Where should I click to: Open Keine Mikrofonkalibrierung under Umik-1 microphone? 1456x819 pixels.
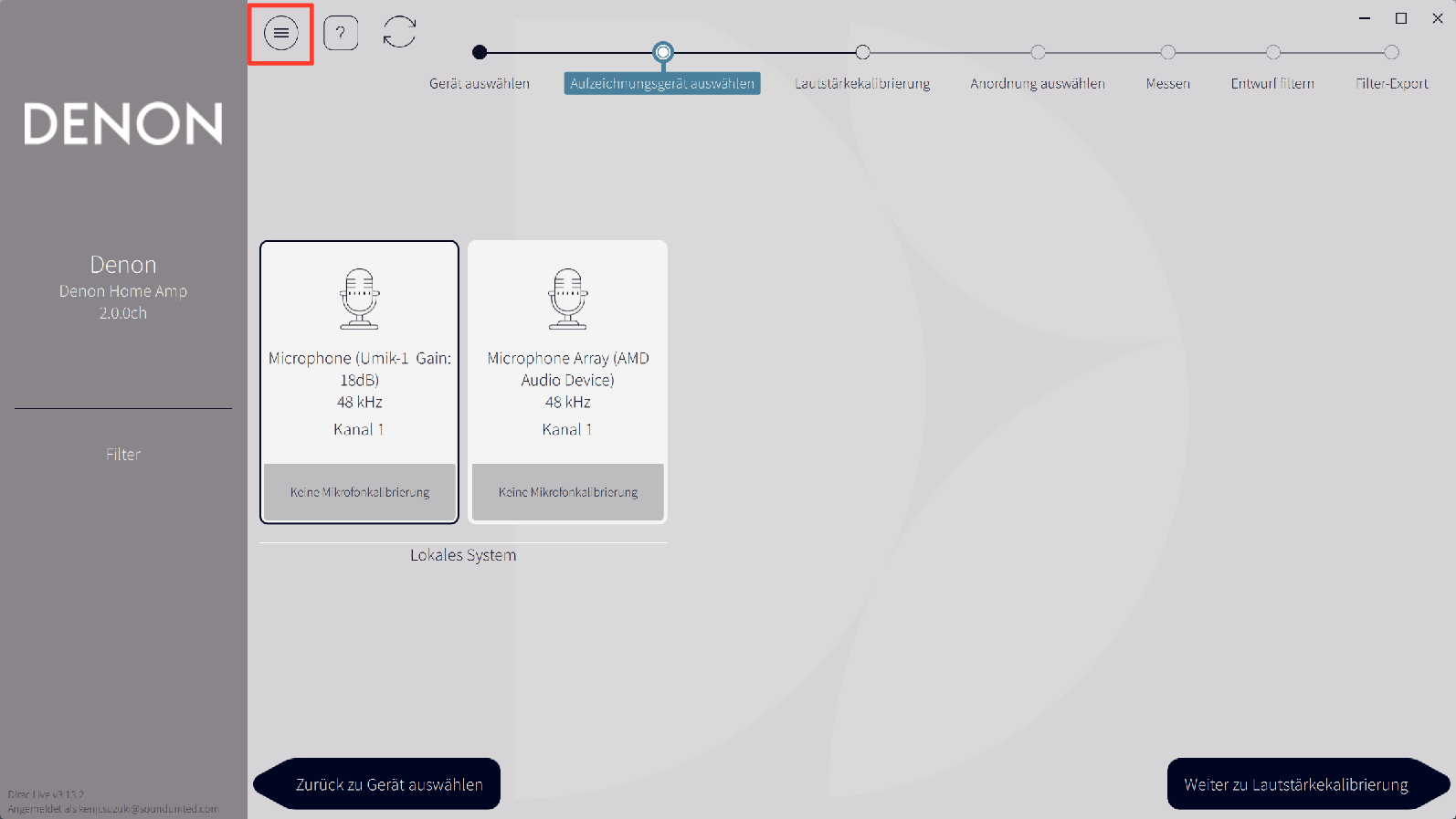tap(359, 492)
